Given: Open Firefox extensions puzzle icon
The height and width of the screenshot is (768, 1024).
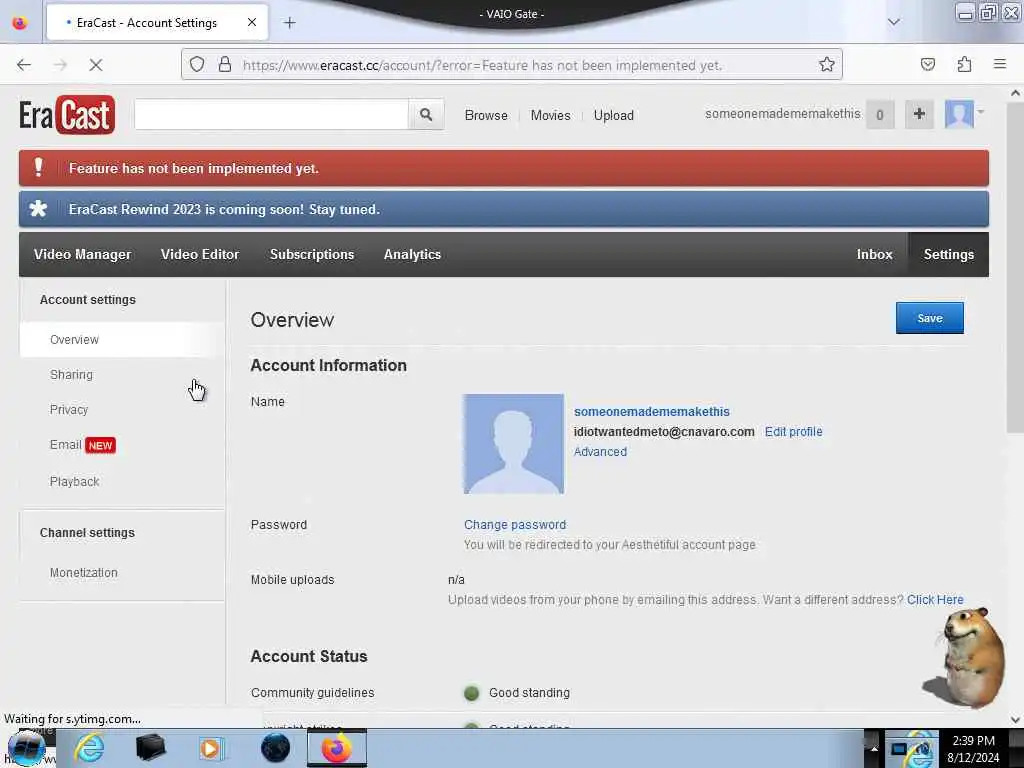Looking at the screenshot, I should [x=964, y=65].
